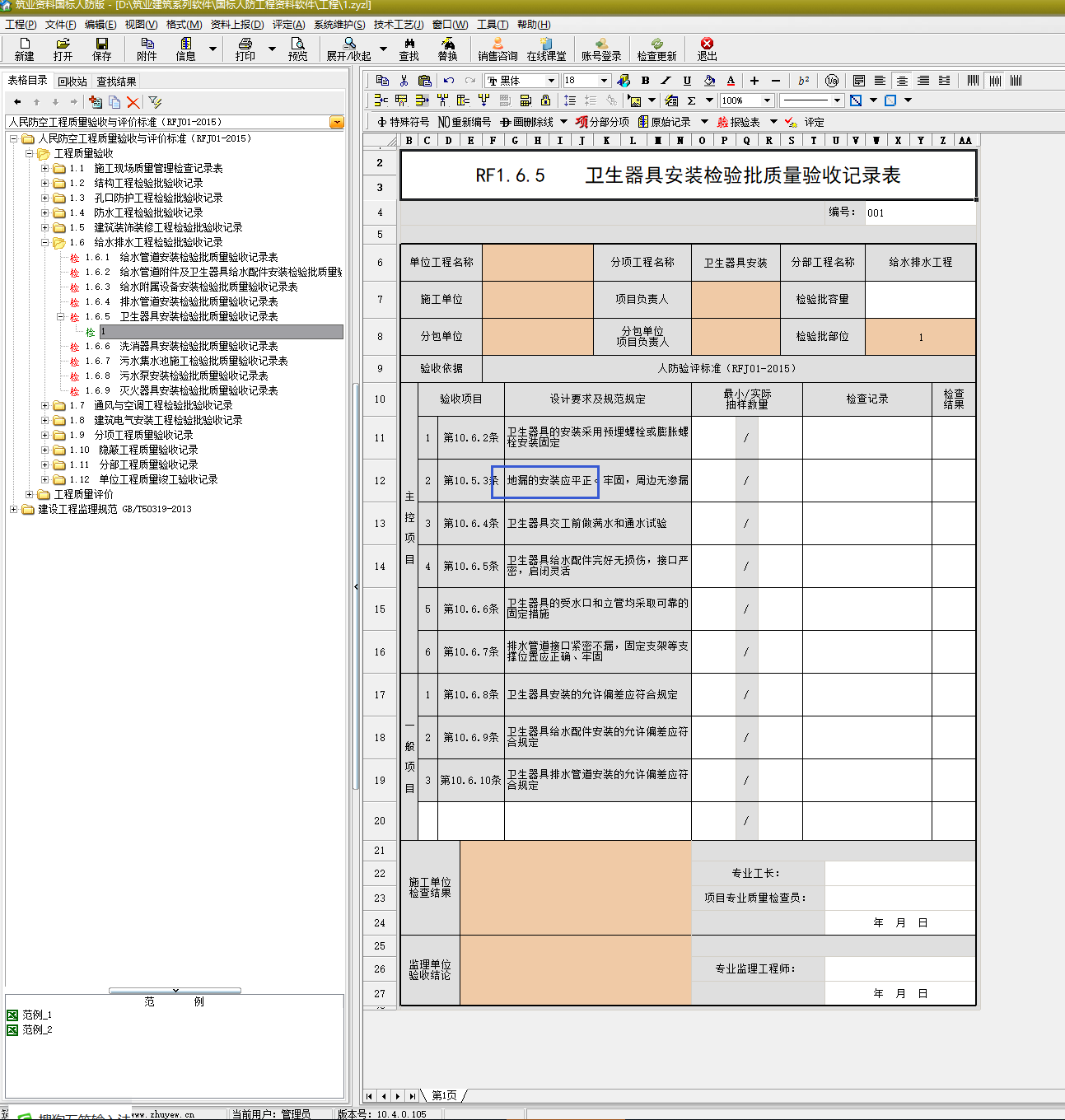Image resolution: width=1065 pixels, height=1120 pixels.
Task: Open the 评定(A) menu
Action: (289, 25)
